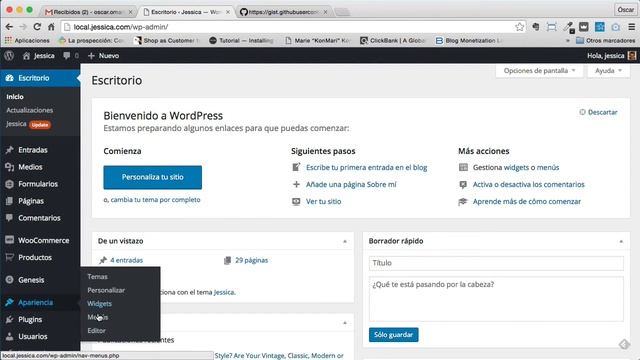
Task: Open Hola, jessica account menu
Action: click(x=611, y=56)
